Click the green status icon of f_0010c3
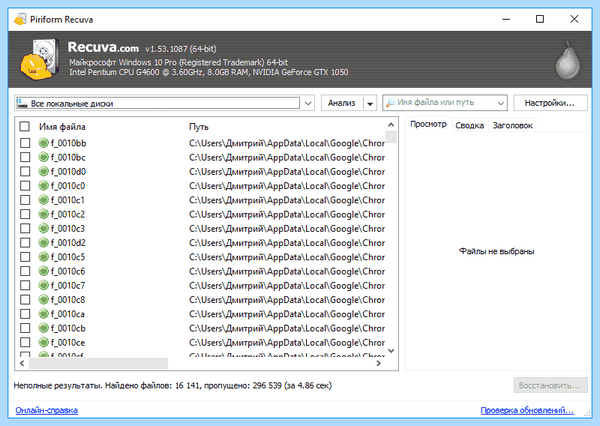Image resolution: width=600 pixels, height=426 pixels. click(x=44, y=229)
